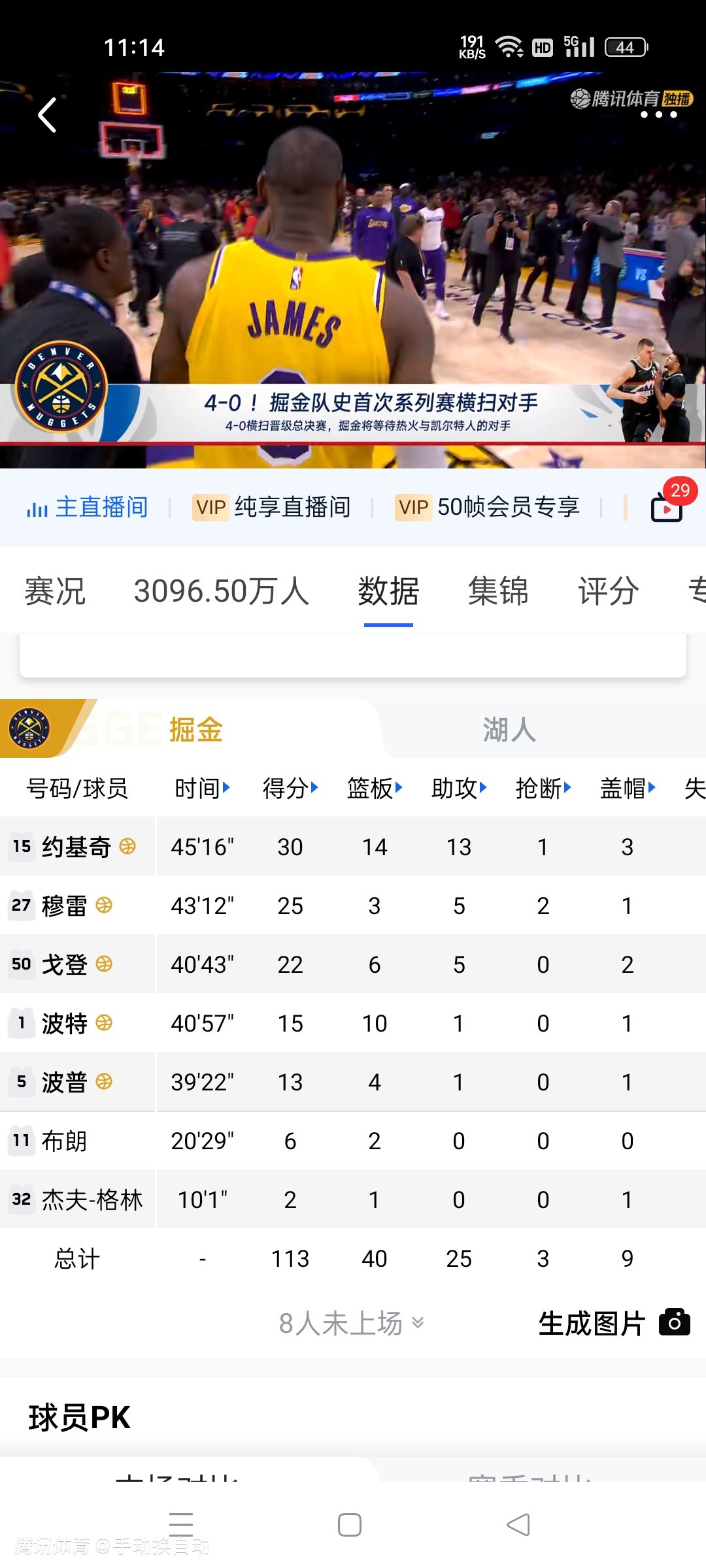Viewport: 706px width, 1568px height.
Task: Open the 评分 ratings tab
Action: click(608, 591)
